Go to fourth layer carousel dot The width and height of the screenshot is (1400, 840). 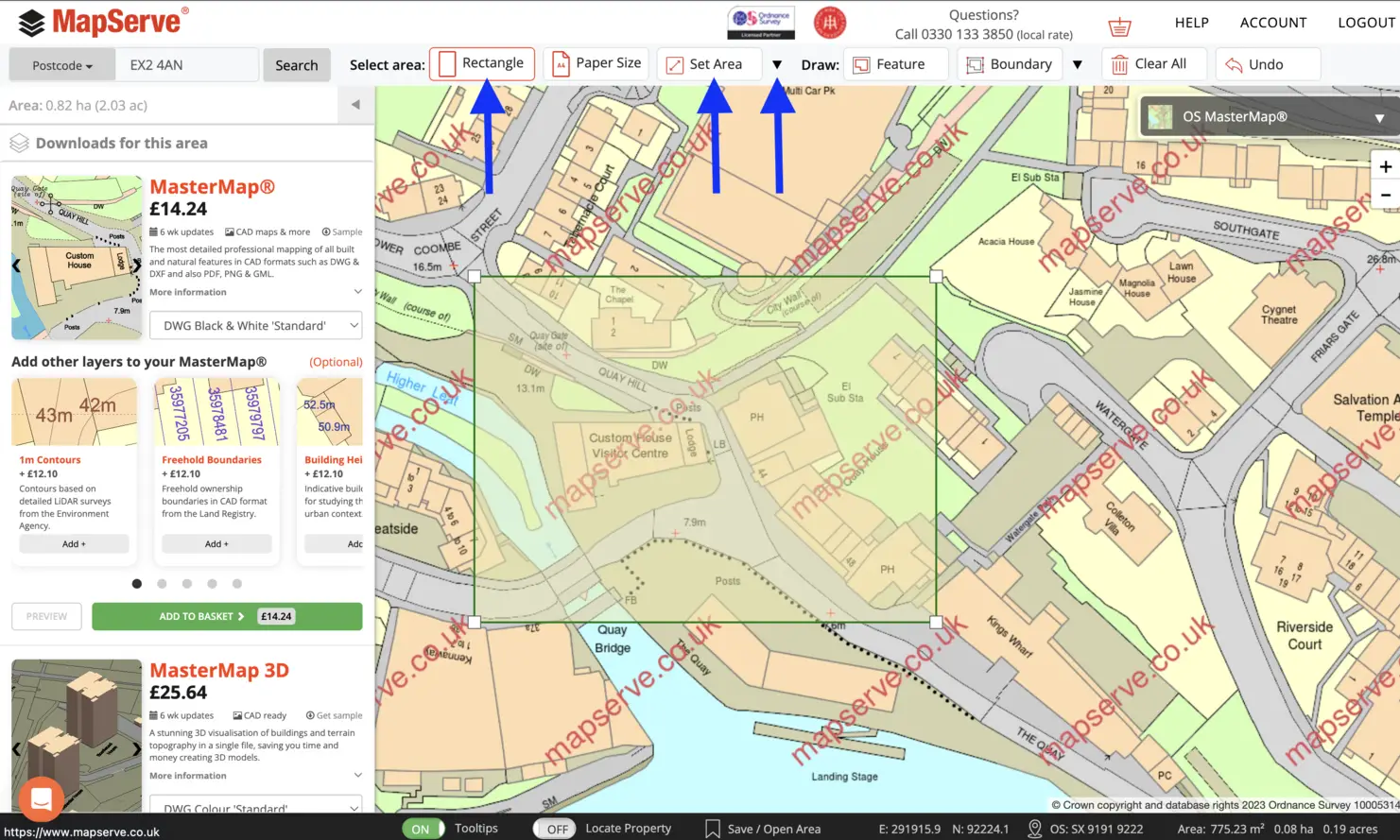(x=212, y=584)
